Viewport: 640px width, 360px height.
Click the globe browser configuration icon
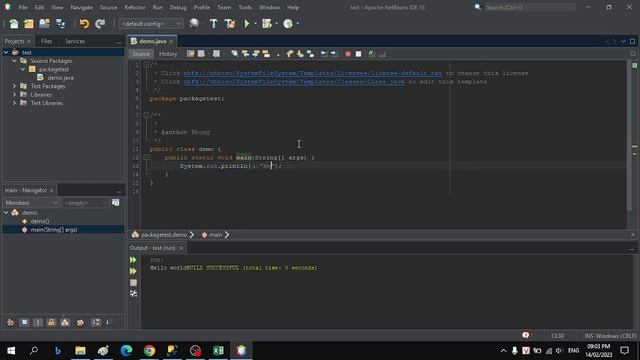coord(194,24)
